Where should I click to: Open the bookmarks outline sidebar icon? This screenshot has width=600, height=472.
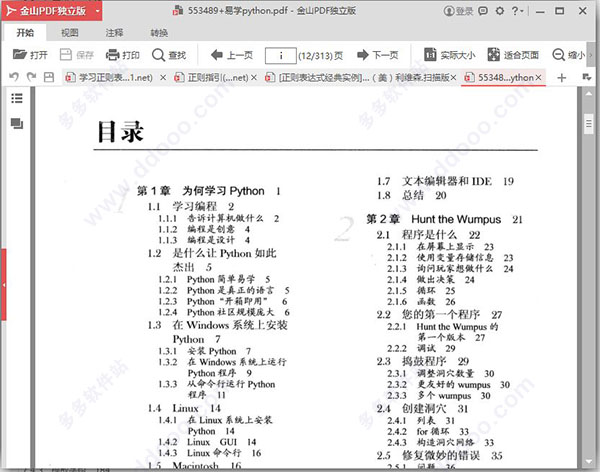(x=17, y=98)
